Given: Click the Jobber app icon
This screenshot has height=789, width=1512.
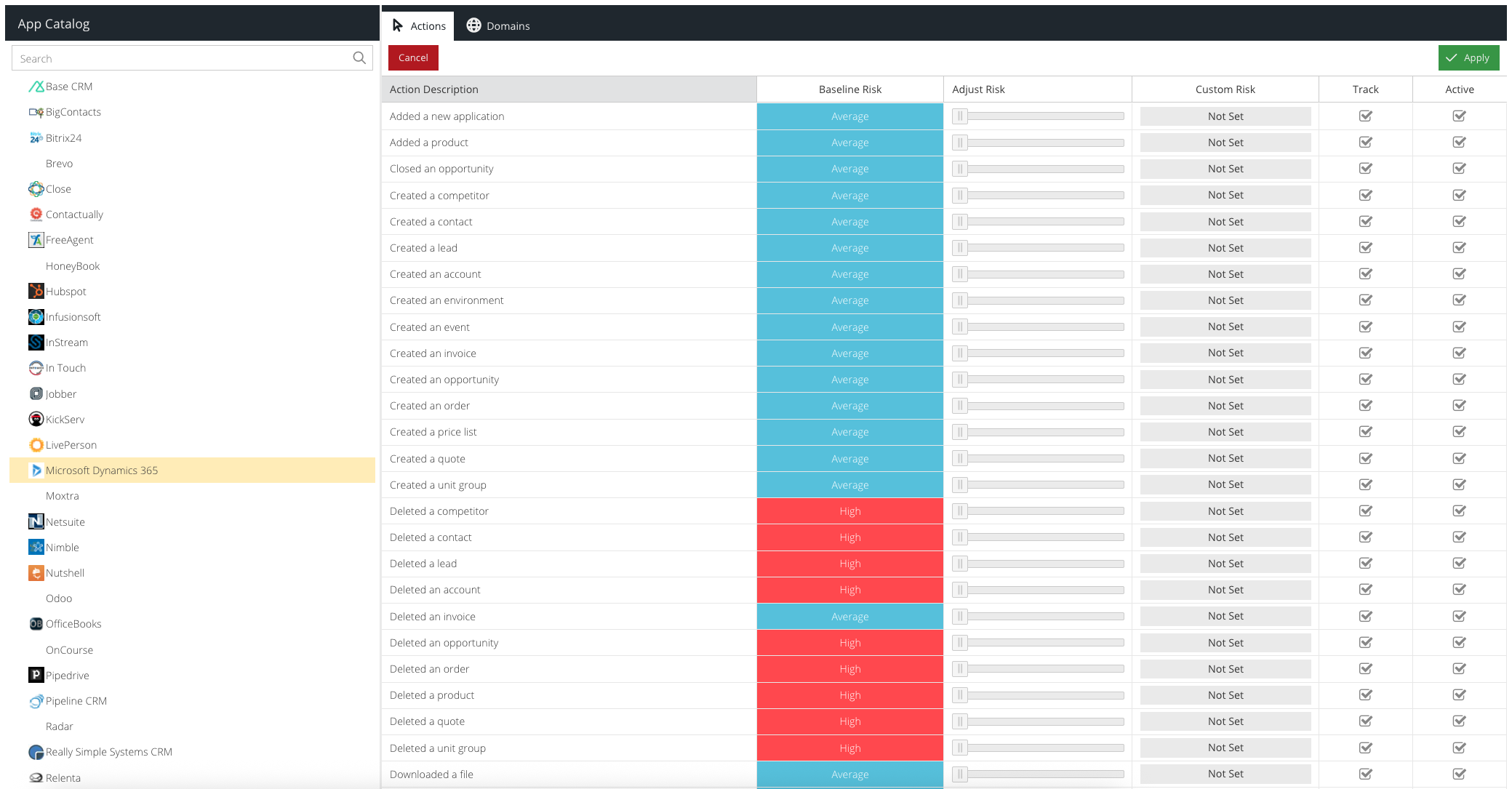Looking at the screenshot, I should 36,394.
